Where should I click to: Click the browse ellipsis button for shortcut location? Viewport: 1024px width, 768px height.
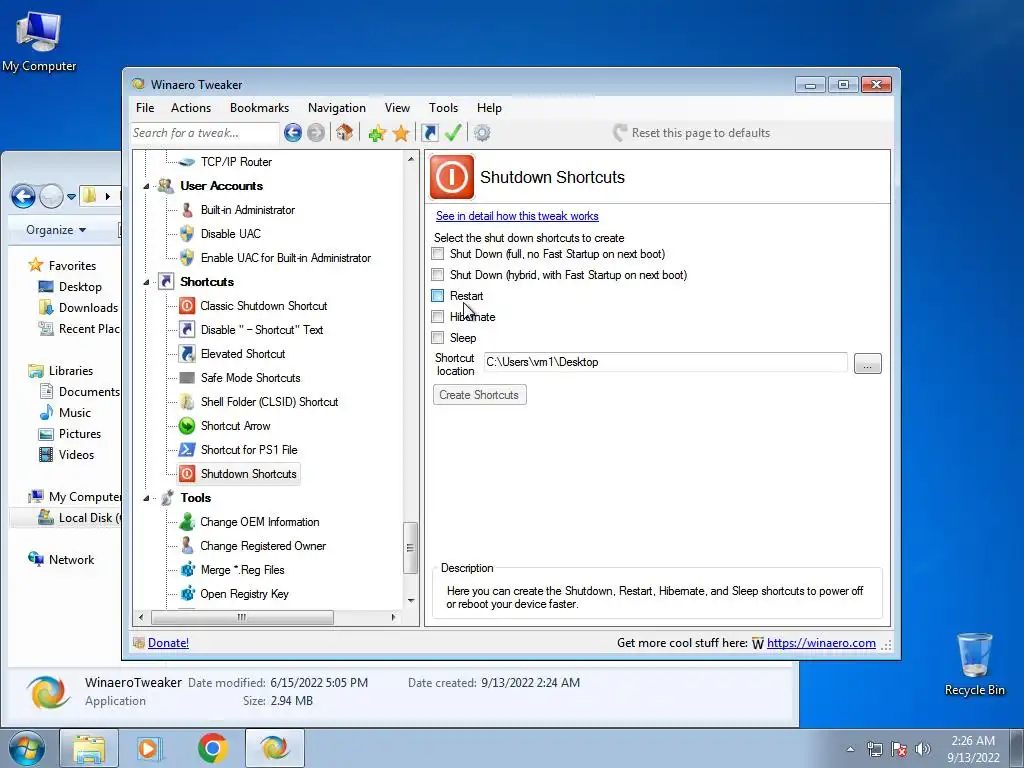click(x=867, y=364)
